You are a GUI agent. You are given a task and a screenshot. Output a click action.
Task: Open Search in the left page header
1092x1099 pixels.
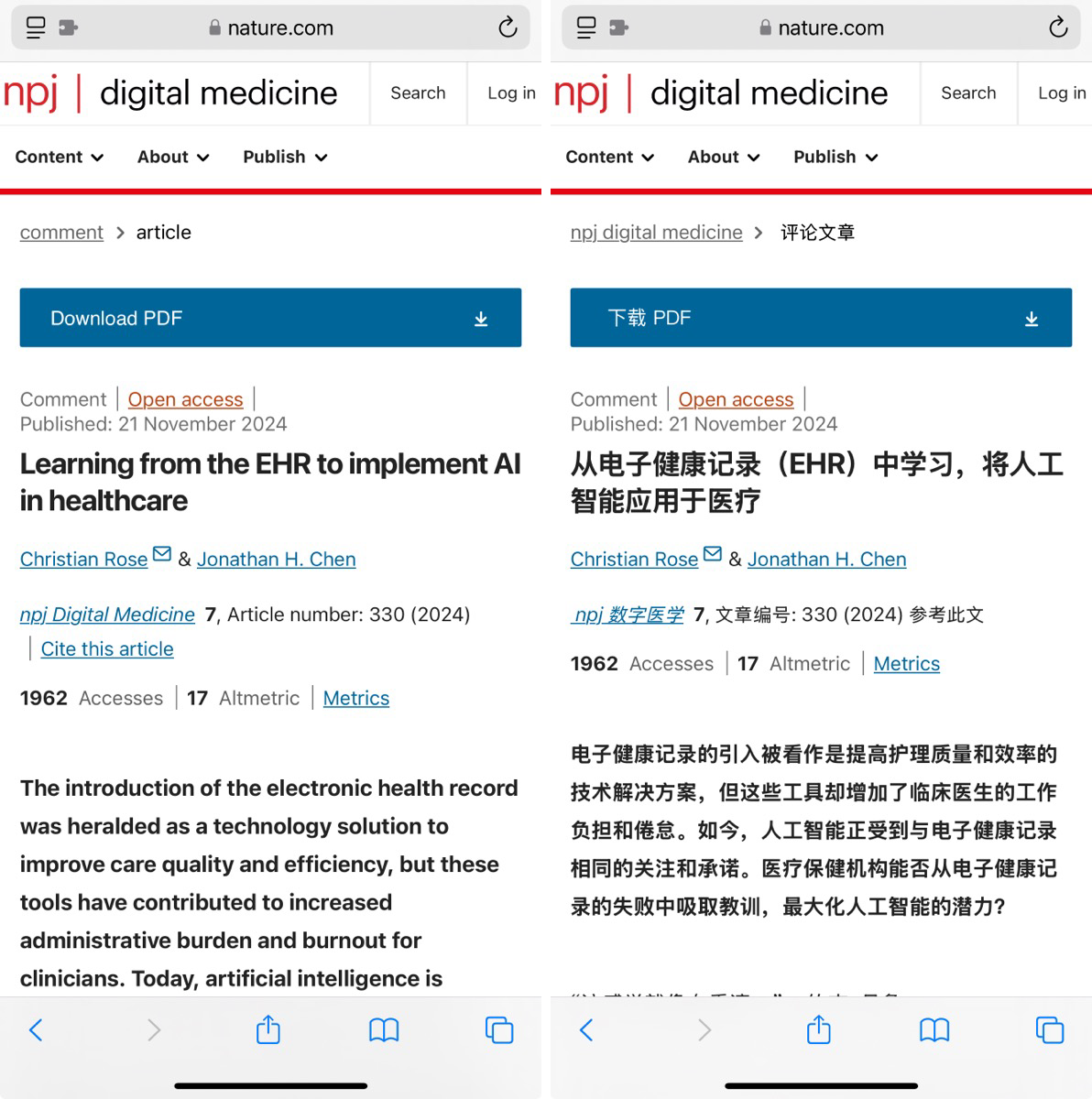pos(418,93)
